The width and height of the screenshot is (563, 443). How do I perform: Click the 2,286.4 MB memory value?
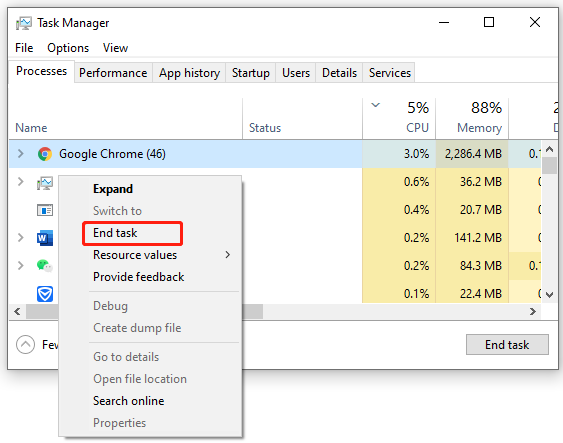(473, 154)
